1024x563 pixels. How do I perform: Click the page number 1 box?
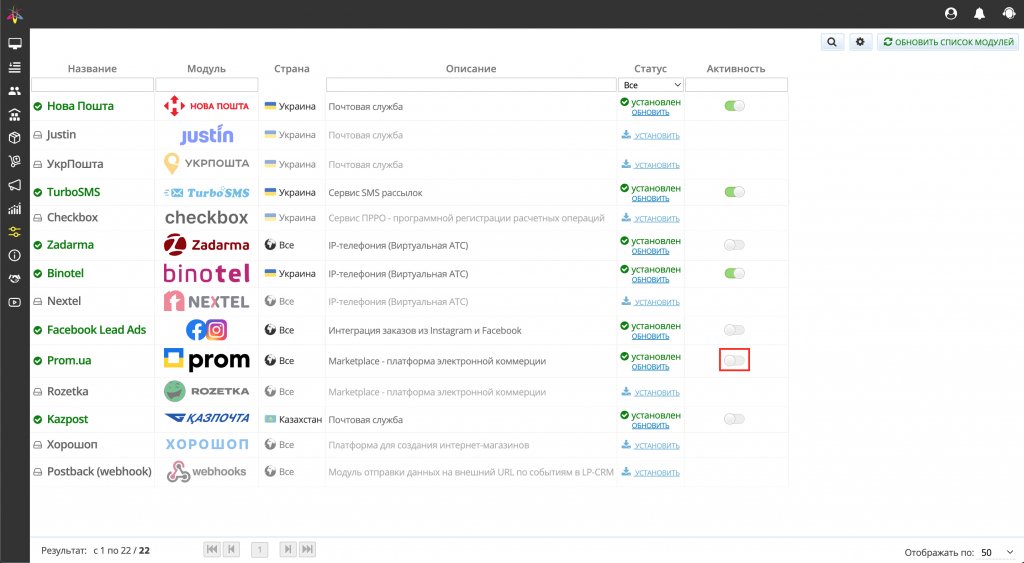coord(259,549)
